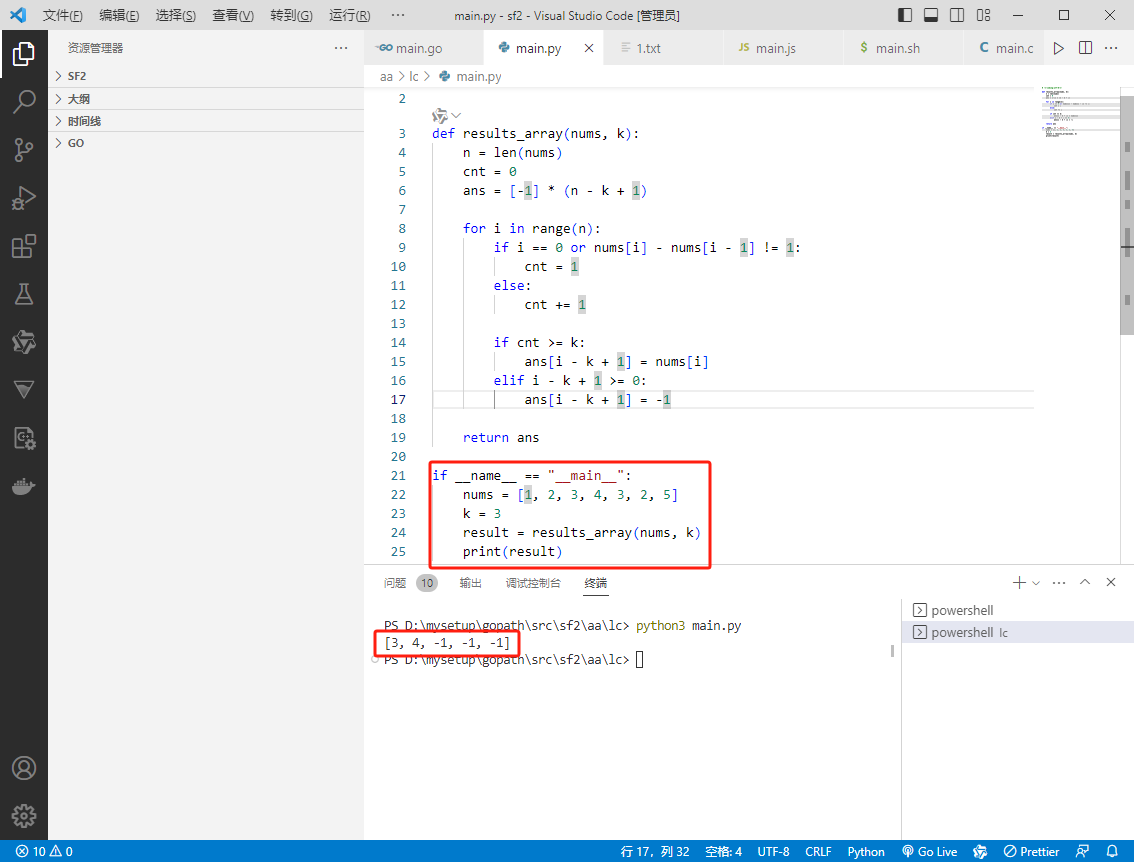Close the main.py editor tab
1134x862 pixels.
click(589, 48)
